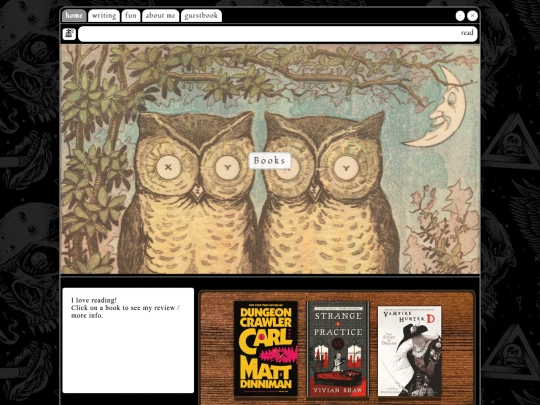Click the minimize circle button in window header
This screenshot has width=540, height=405.
[x=460, y=16]
